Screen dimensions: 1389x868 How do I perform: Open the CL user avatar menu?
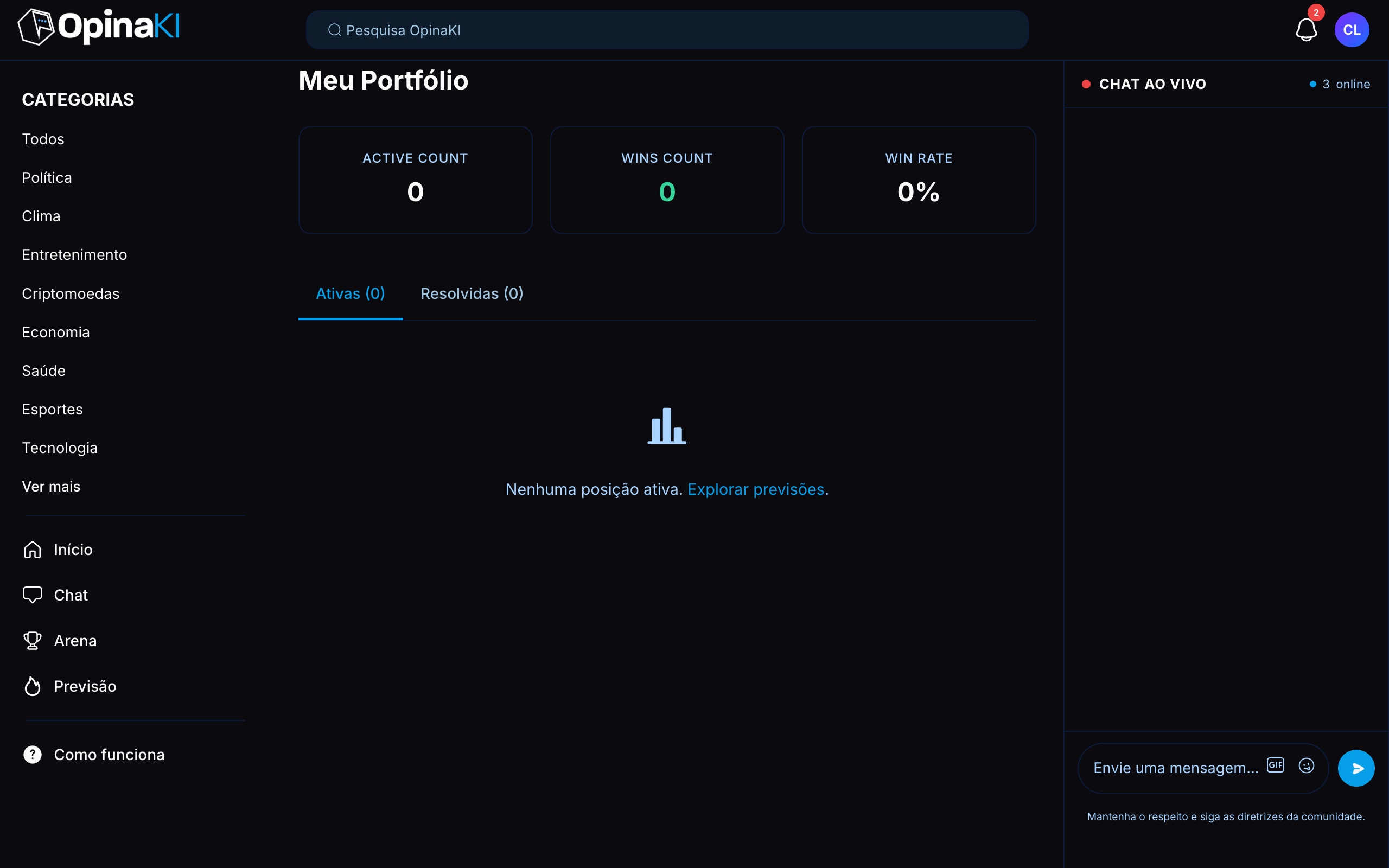(1352, 30)
